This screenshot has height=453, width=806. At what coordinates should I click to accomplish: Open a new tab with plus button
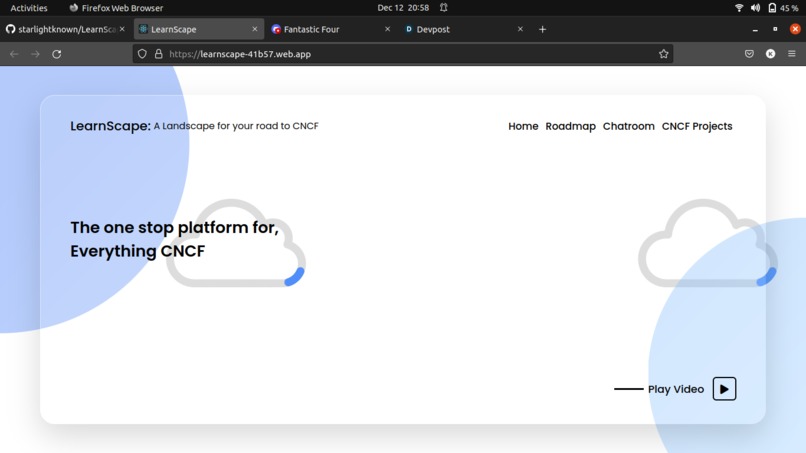point(542,29)
